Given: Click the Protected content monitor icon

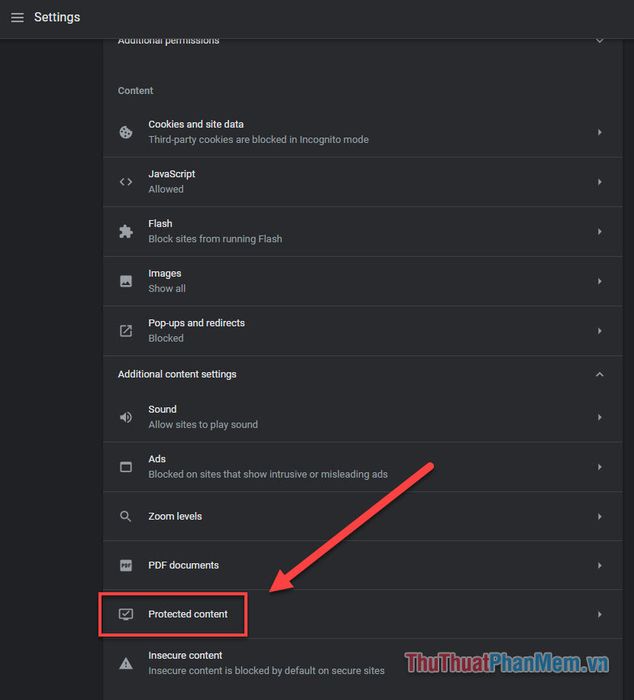Looking at the screenshot, I should coord(126,614).
